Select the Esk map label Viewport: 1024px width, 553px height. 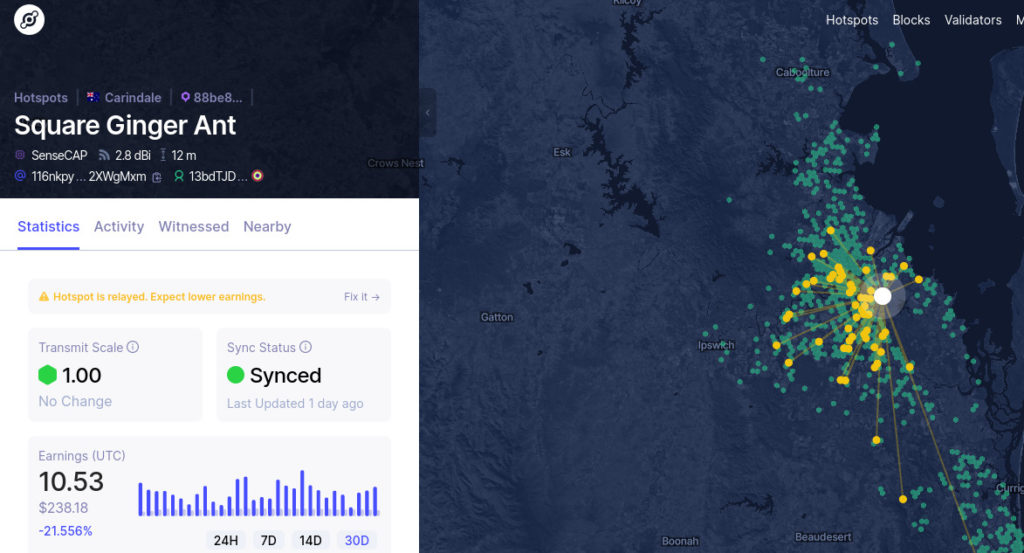tap(562, 152)
